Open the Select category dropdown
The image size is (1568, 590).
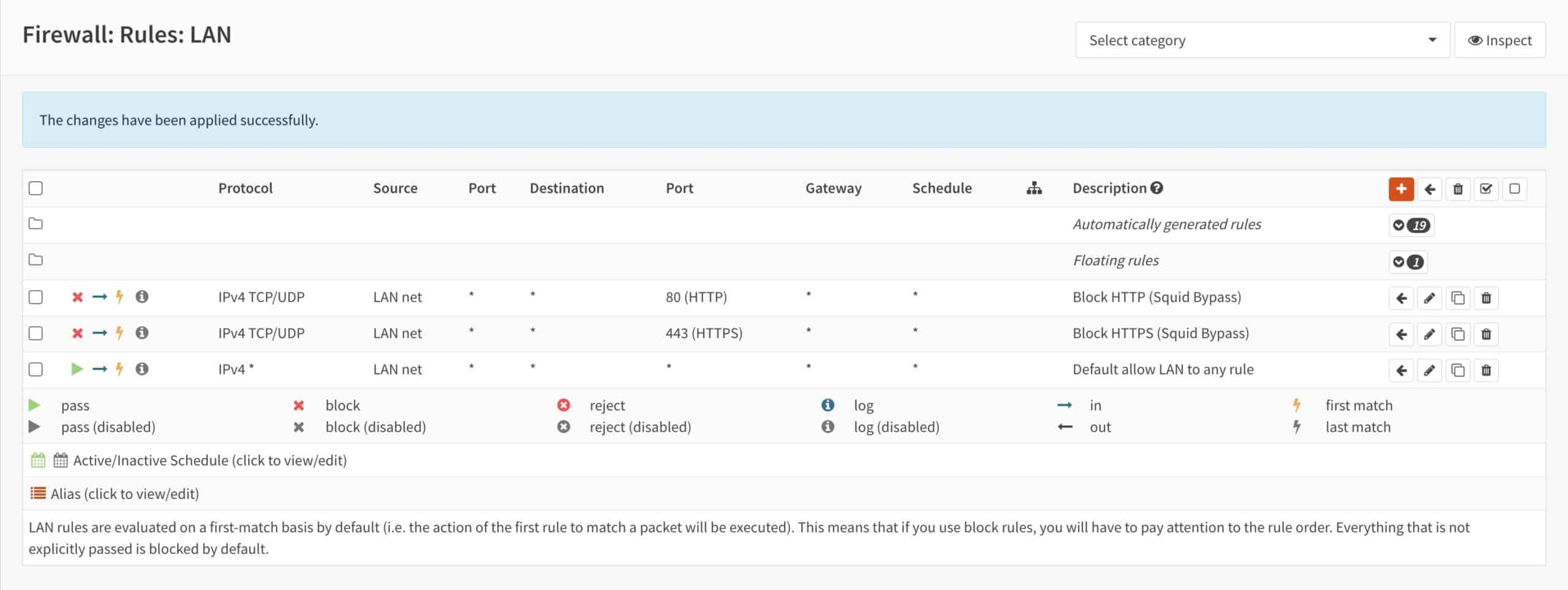[x=1263, y=39]
